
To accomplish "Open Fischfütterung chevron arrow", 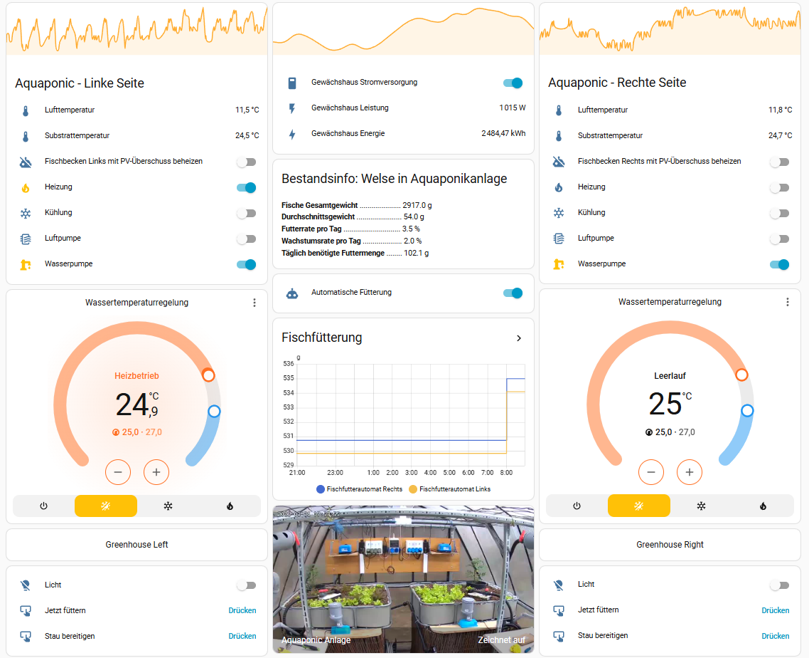I will pyautogui.click(x=519, y=338).
